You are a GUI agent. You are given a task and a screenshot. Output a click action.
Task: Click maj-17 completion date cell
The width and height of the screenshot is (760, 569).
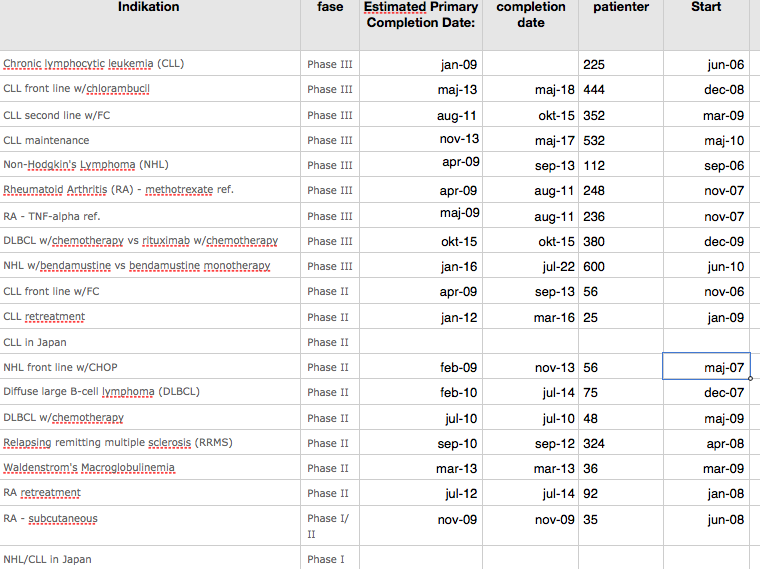[531, 140]
